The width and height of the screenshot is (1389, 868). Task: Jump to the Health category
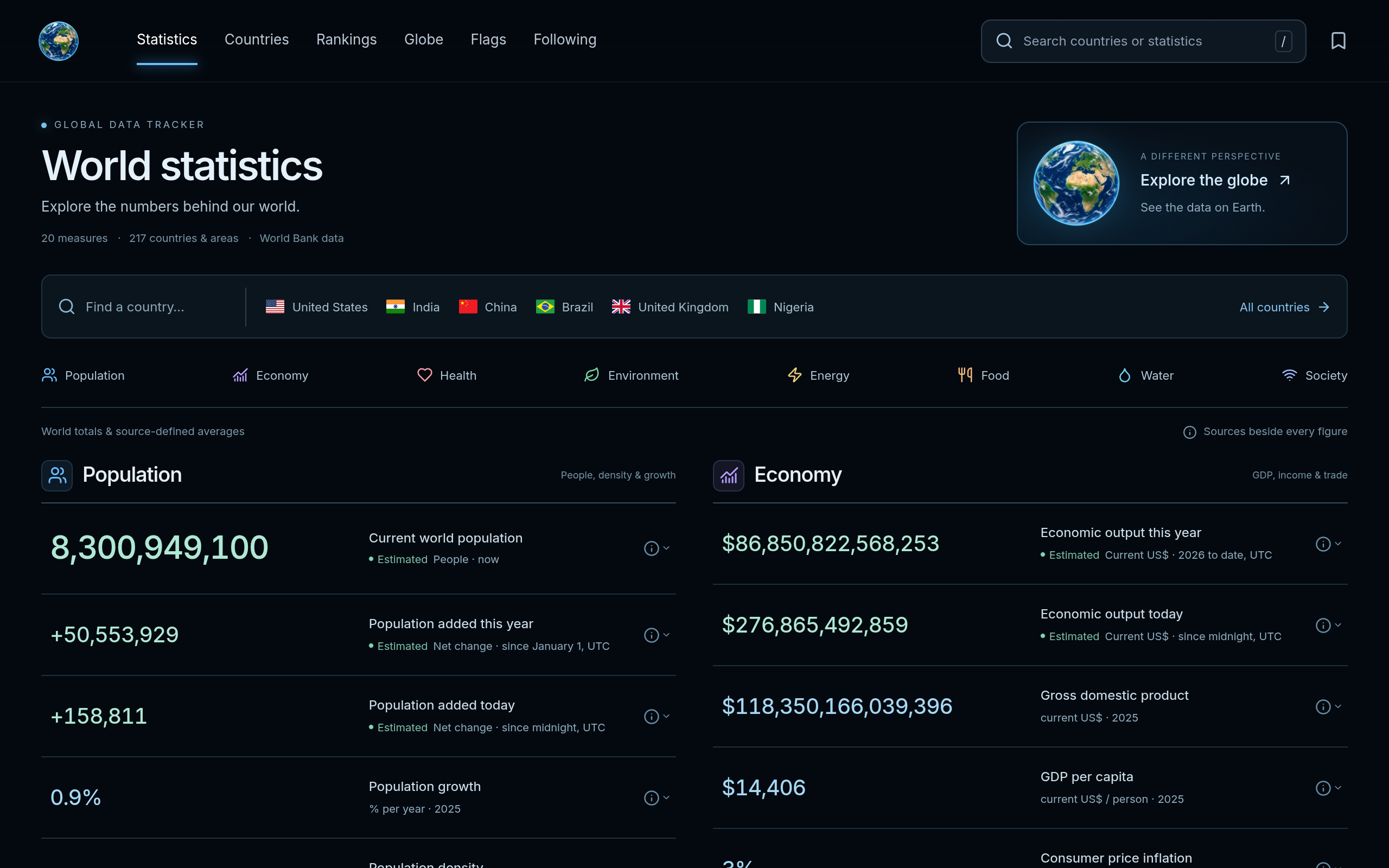(x=447, y=375)
